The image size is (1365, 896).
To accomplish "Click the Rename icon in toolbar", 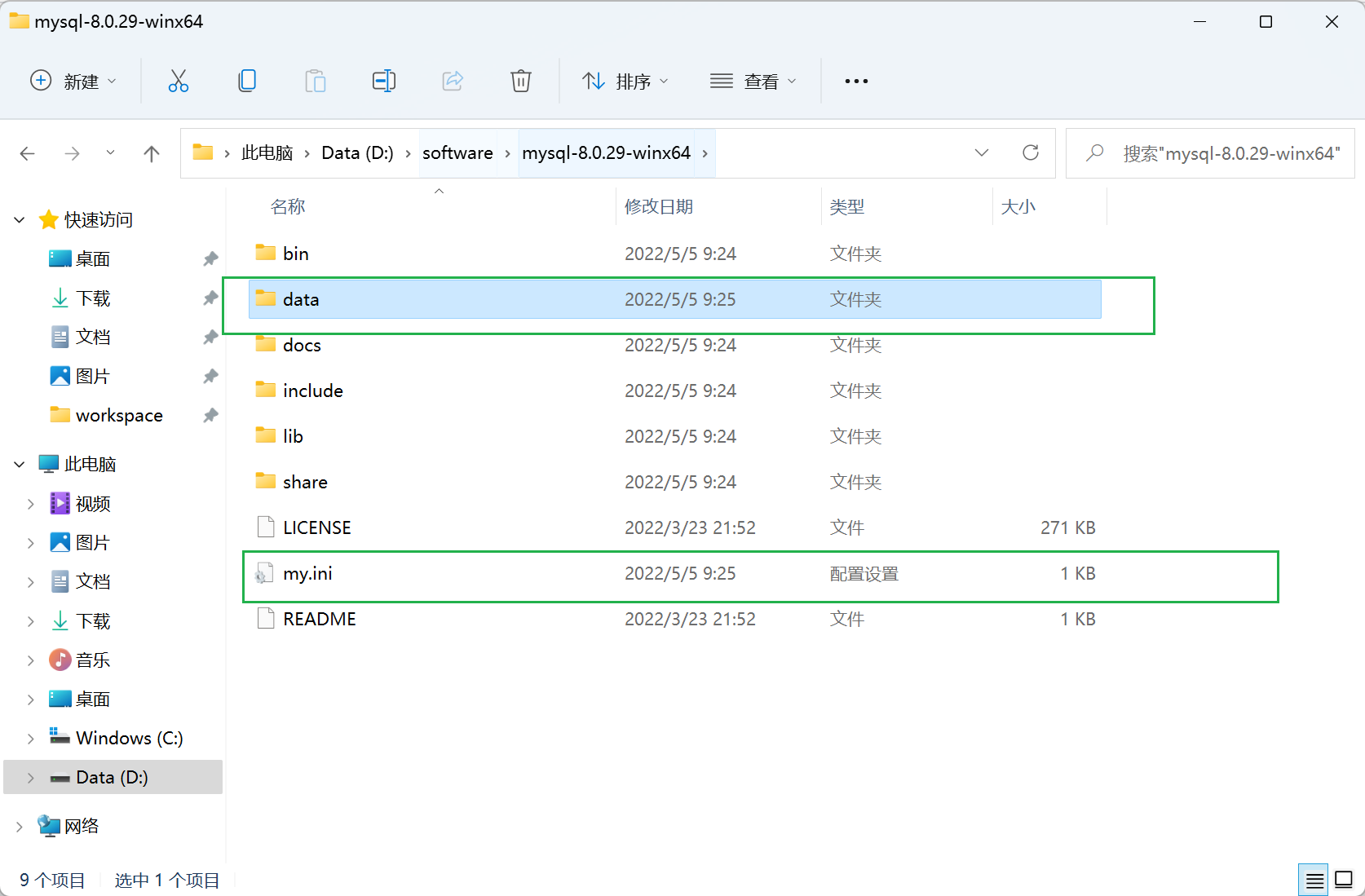I will (384, 82).
